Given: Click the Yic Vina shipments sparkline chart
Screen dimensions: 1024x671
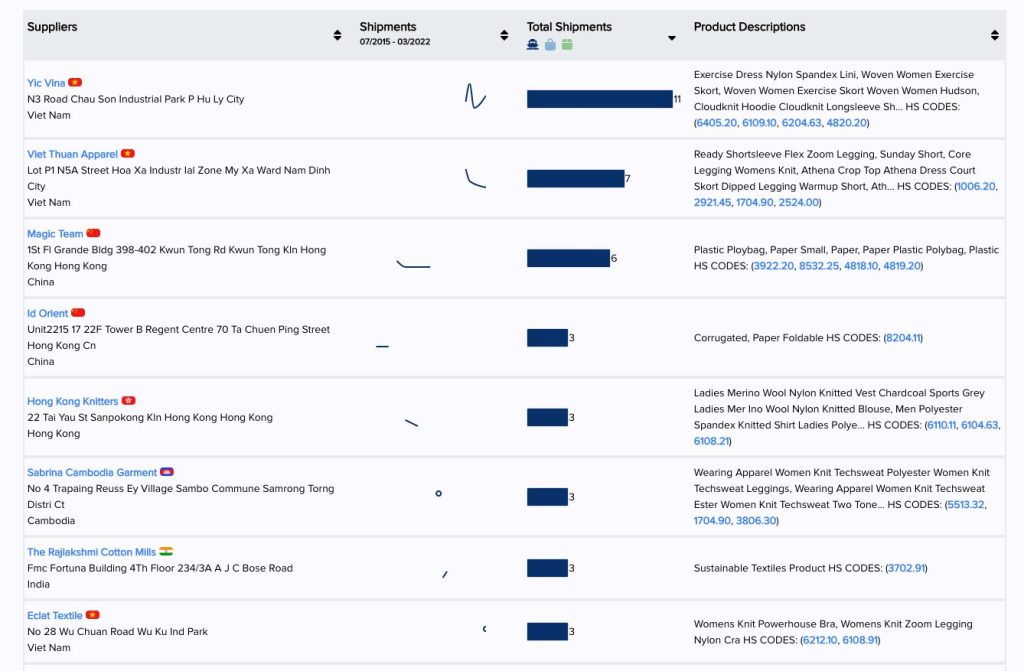Looking at the screenshot, I should pos(475,97).
